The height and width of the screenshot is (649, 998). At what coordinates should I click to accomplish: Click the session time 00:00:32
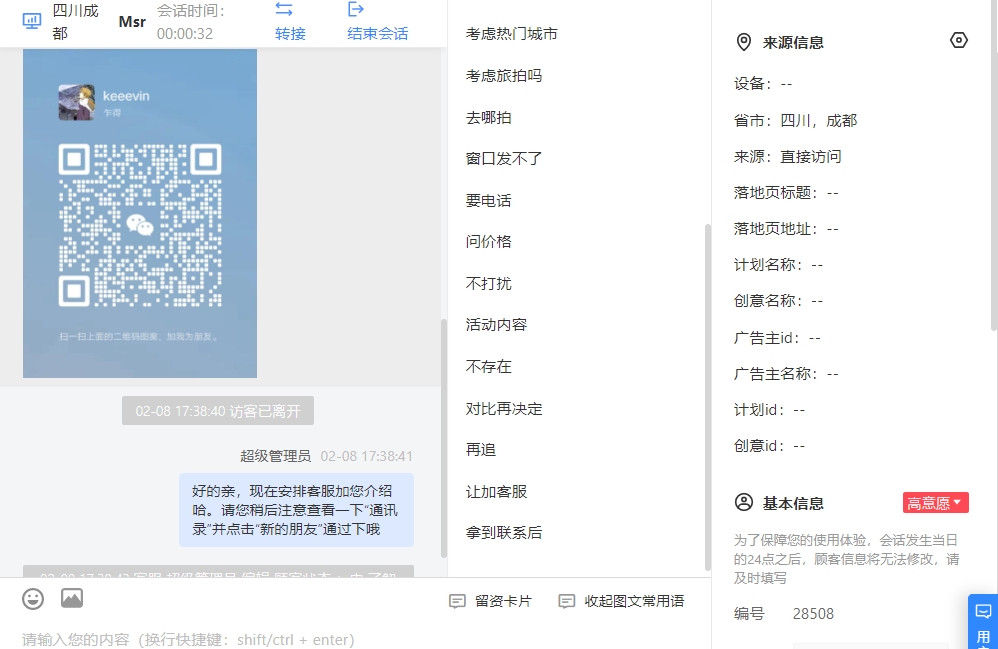pos(185,34)
